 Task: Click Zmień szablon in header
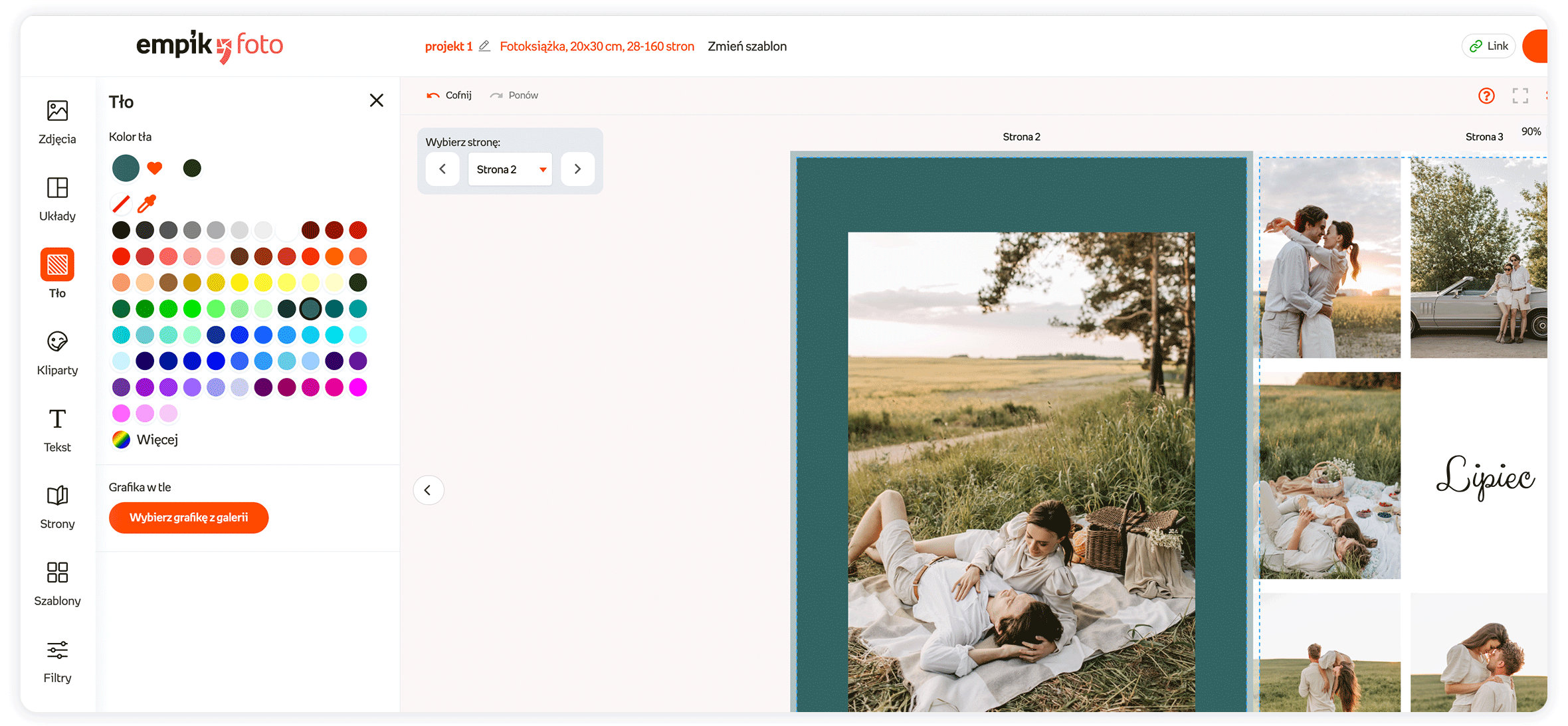tap(747, 46)
